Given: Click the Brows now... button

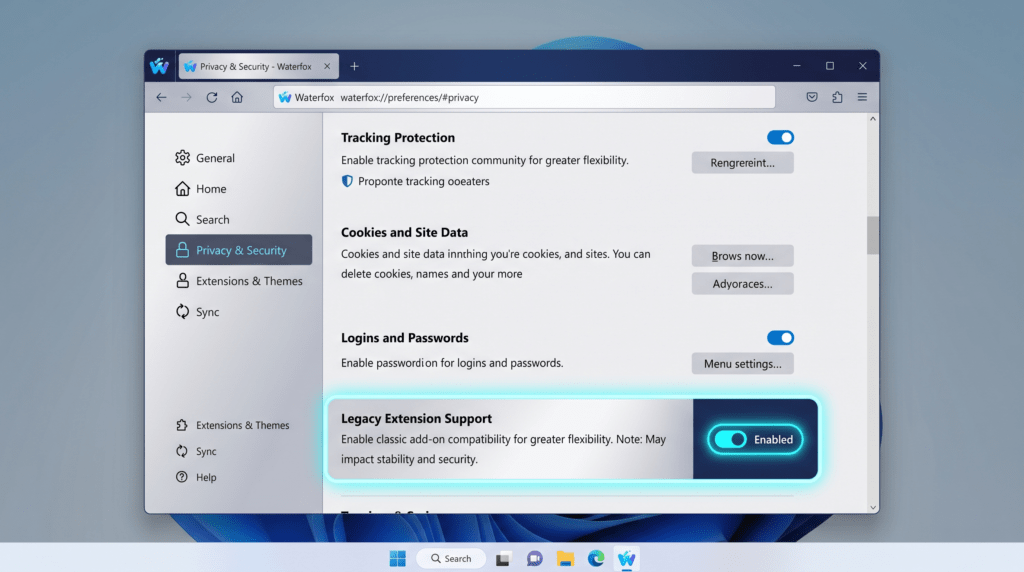Looking at the screenshot, I should tap(743, 256).
